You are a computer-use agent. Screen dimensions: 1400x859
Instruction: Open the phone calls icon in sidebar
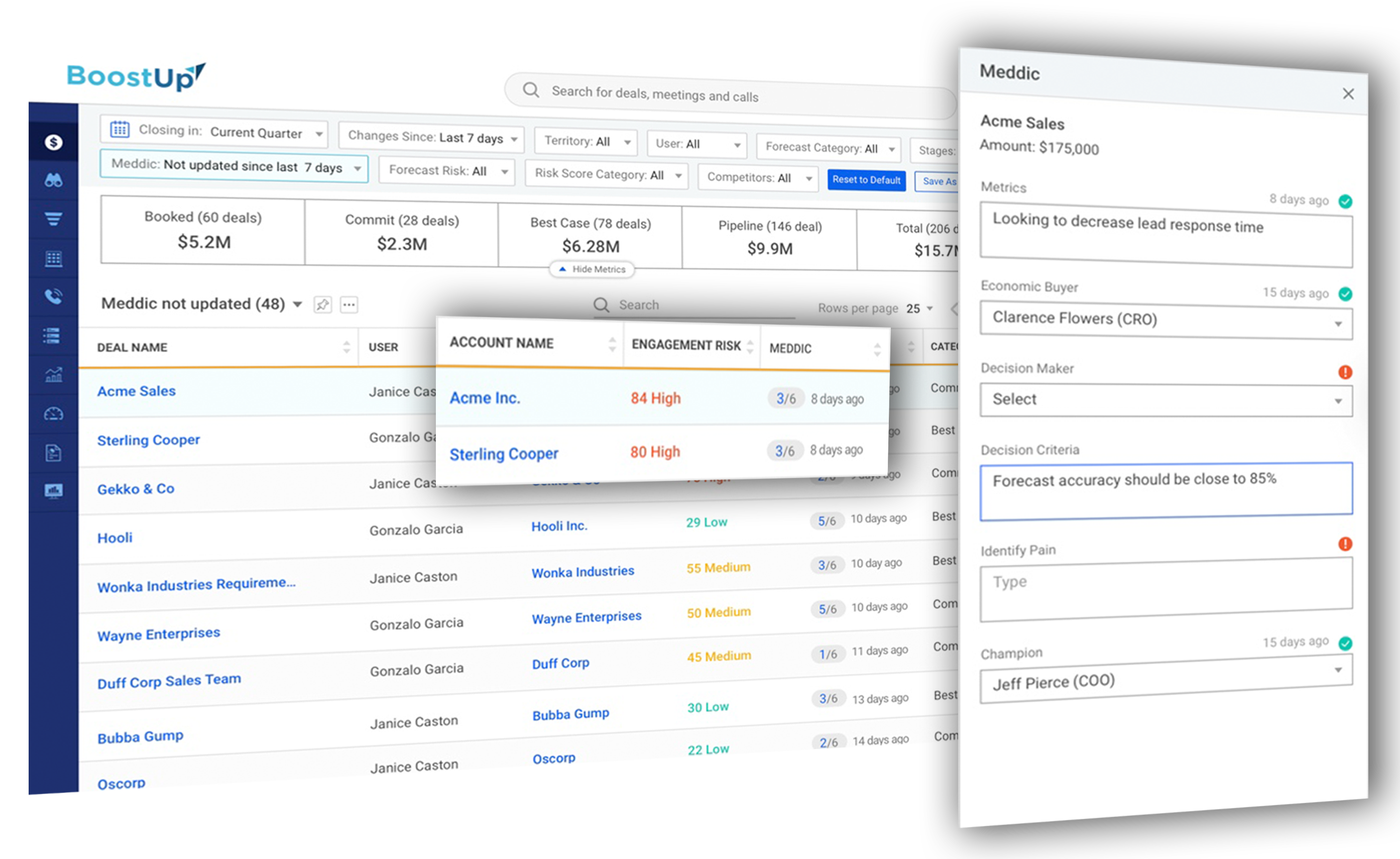coord(53,296)
